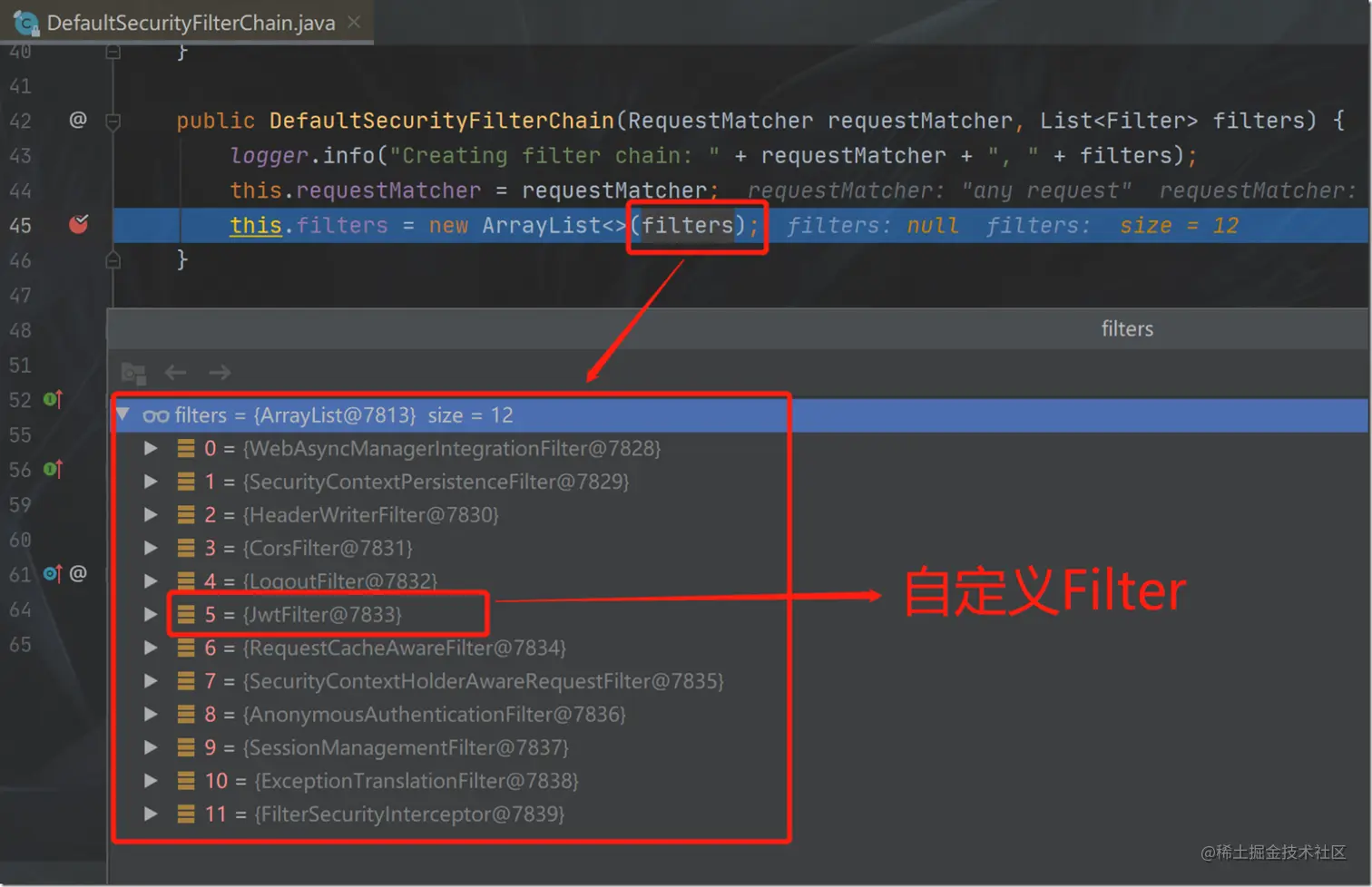Expand element 10 ExceptionTranslationFilter
The height and width of the screenshot is (887, 1372).
pyautogui.click(x=151, y=781)
